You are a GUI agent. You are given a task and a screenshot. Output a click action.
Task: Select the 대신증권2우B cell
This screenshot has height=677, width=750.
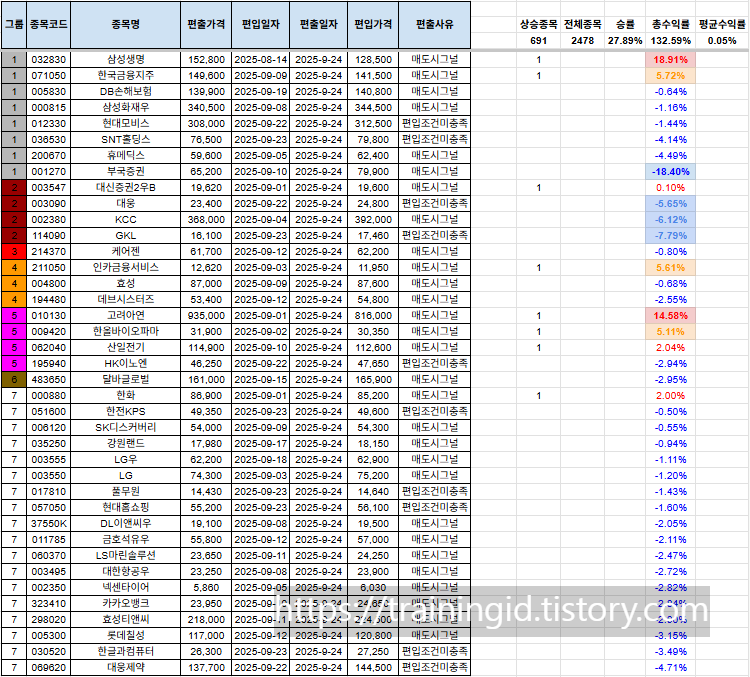pos(126,188)
